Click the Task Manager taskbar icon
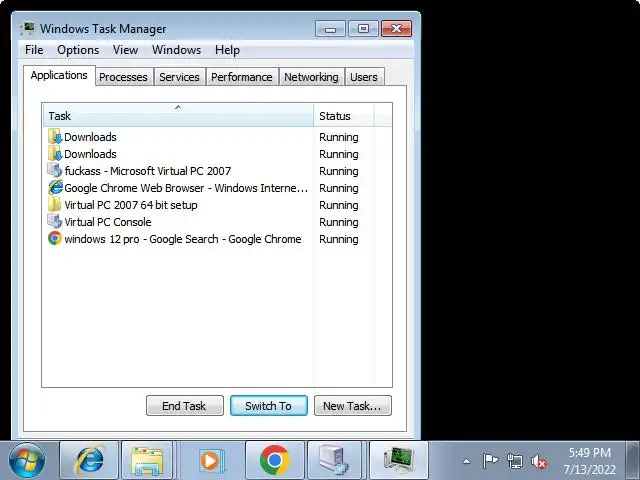 click(x=399, y=460)
